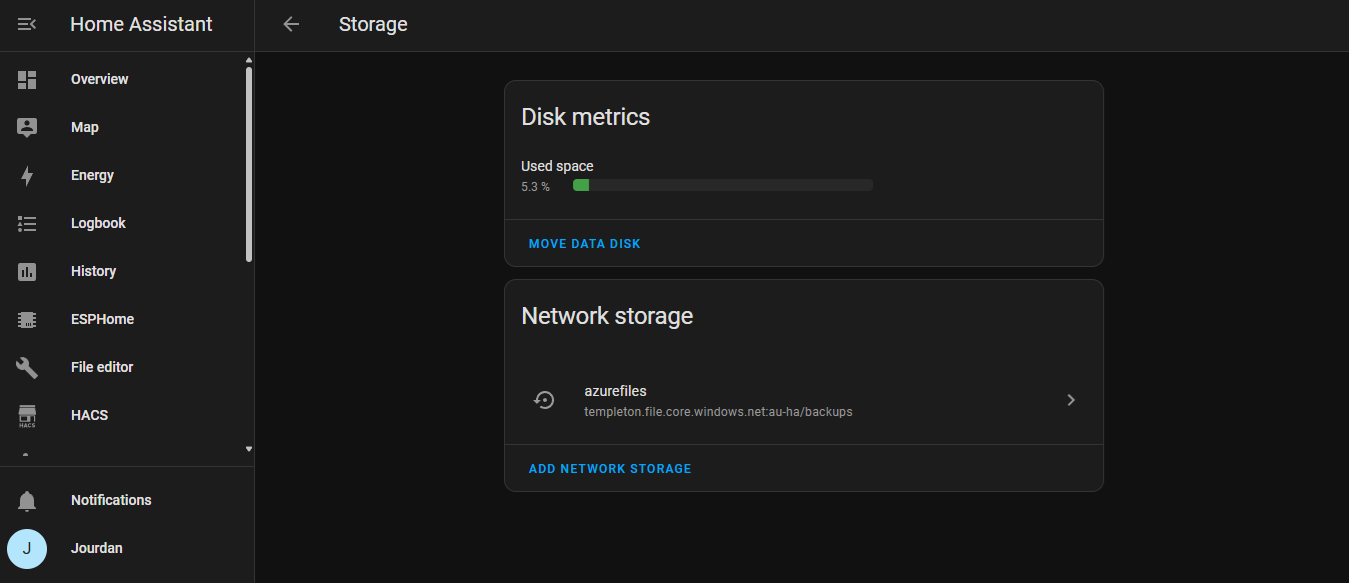Click the Used space progress bar
1349x583 pixels.
click(x=722, y=185)
